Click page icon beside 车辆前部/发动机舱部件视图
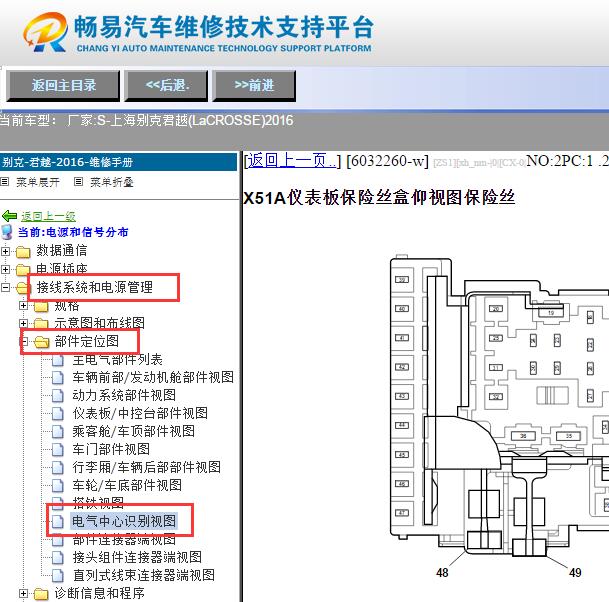This screenshot has width=609, height=602. click(58, 378)
